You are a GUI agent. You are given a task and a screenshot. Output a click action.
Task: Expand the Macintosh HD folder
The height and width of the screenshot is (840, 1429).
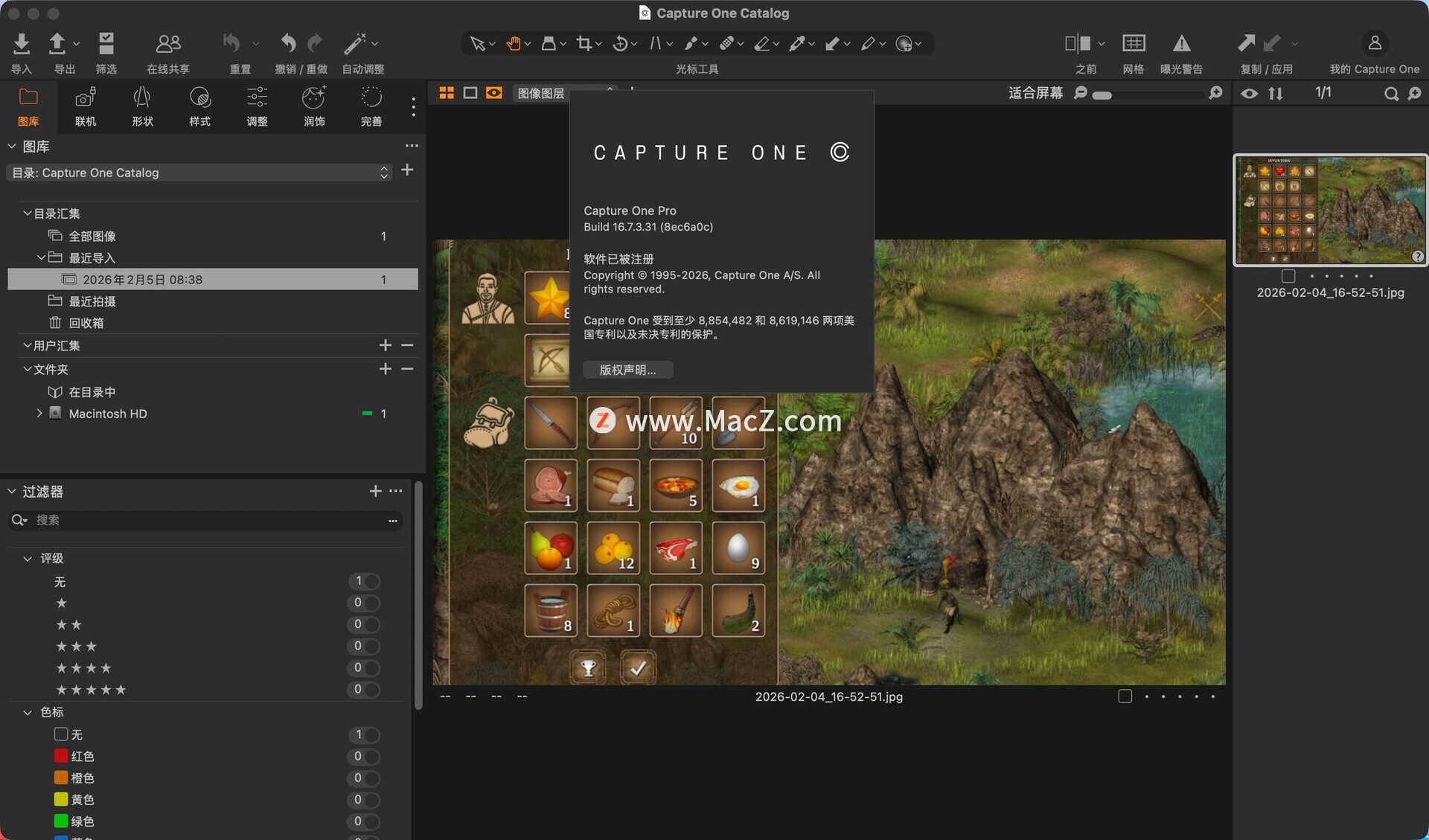click(39, 413)
